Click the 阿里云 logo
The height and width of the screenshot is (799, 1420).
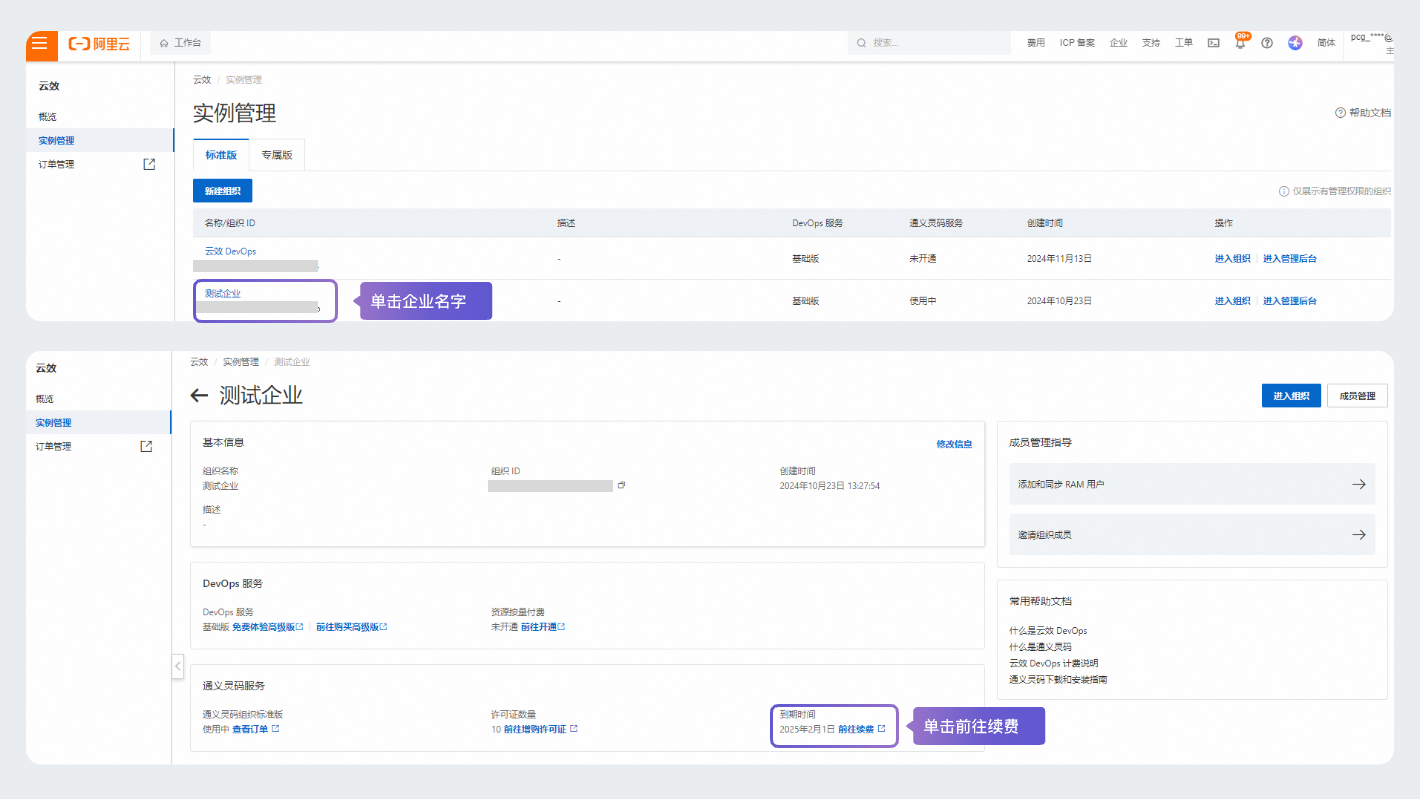tap(99, 44)
